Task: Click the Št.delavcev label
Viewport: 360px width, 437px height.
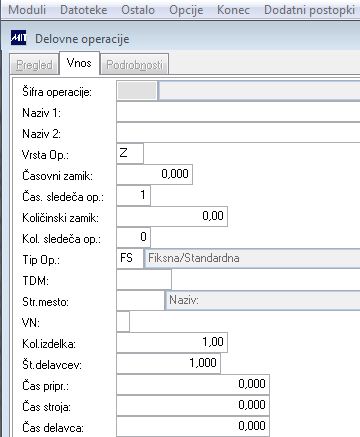Action: point(52,365)
